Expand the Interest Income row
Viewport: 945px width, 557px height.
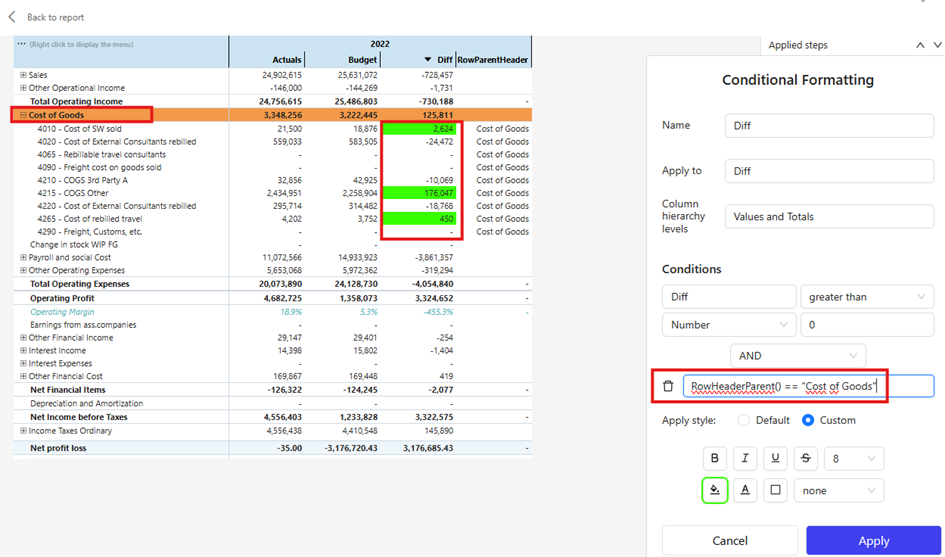pos(24,351)
